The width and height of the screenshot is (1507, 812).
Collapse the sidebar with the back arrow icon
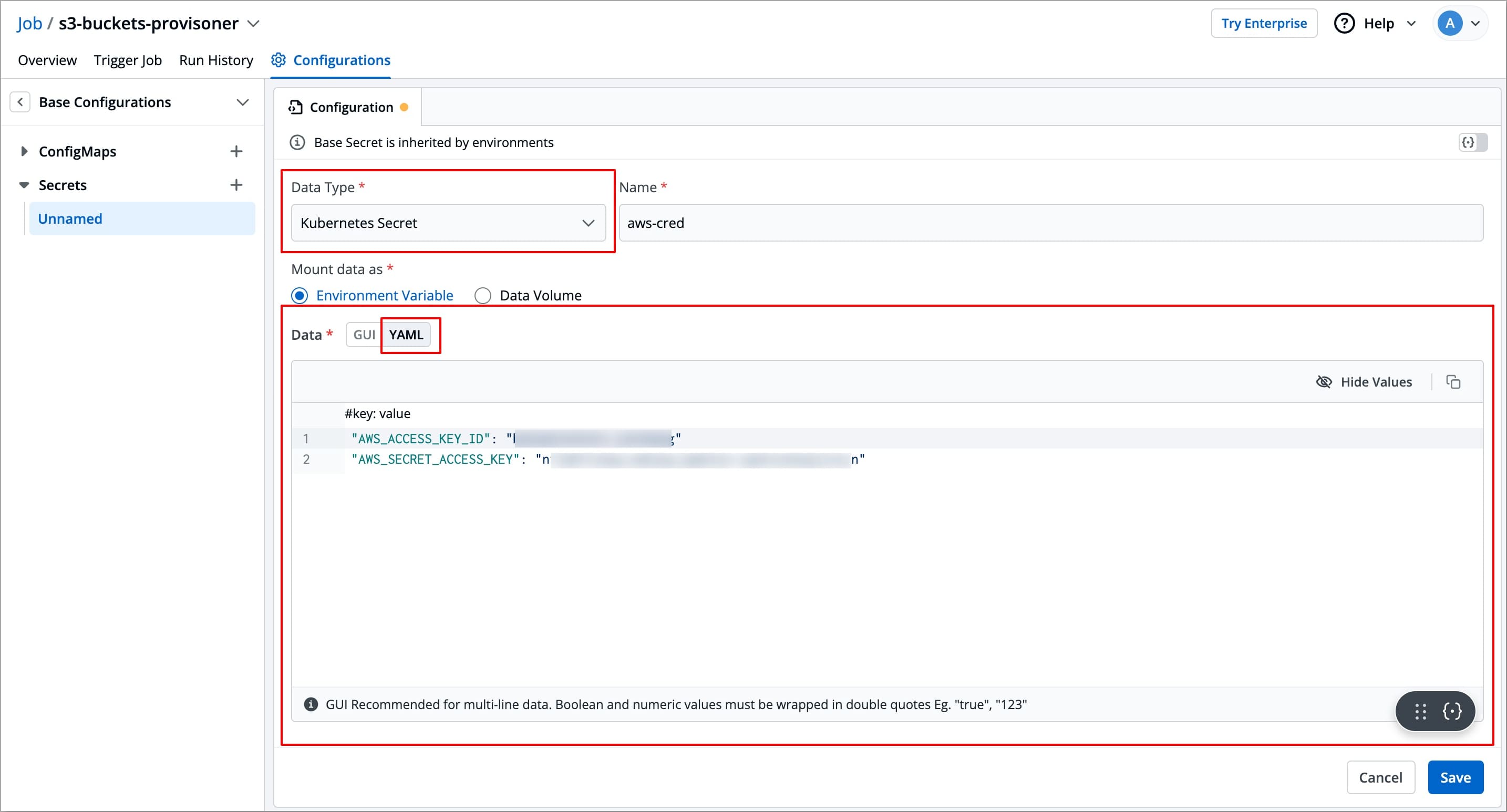[x=20, y=102]
